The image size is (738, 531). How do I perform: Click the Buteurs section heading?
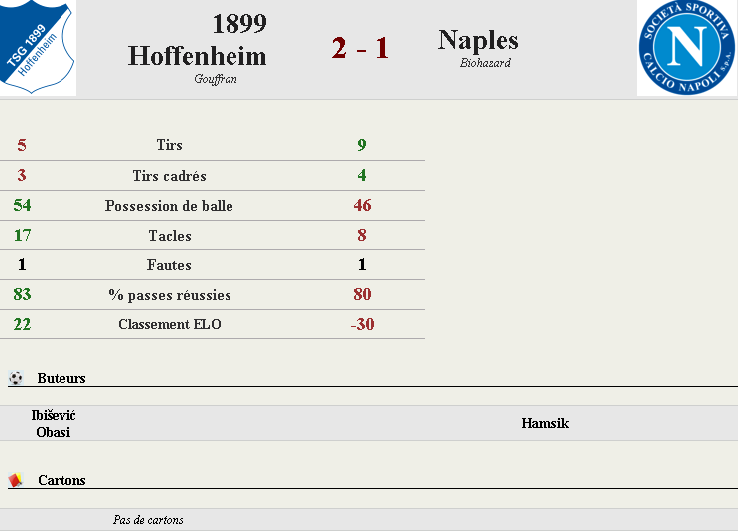(62, 378)
